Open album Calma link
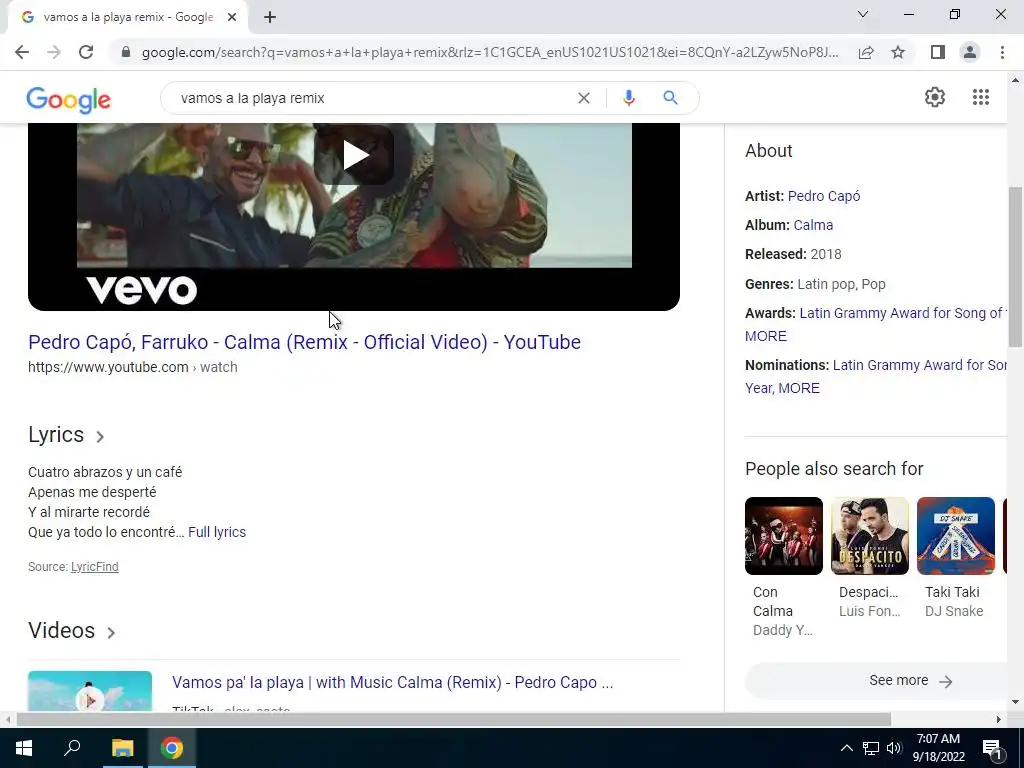 click(813, 225)
